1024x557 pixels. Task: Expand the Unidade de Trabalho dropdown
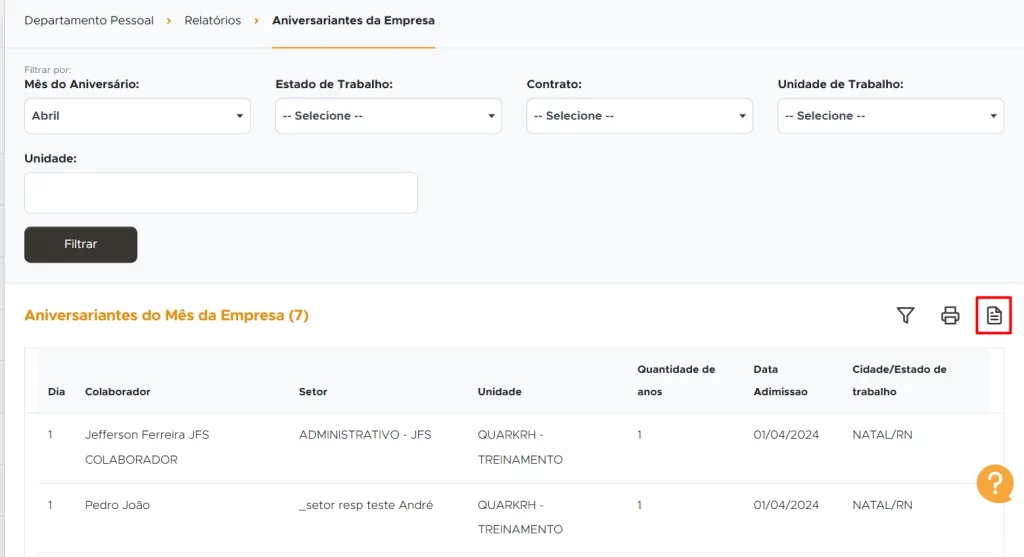890,116
